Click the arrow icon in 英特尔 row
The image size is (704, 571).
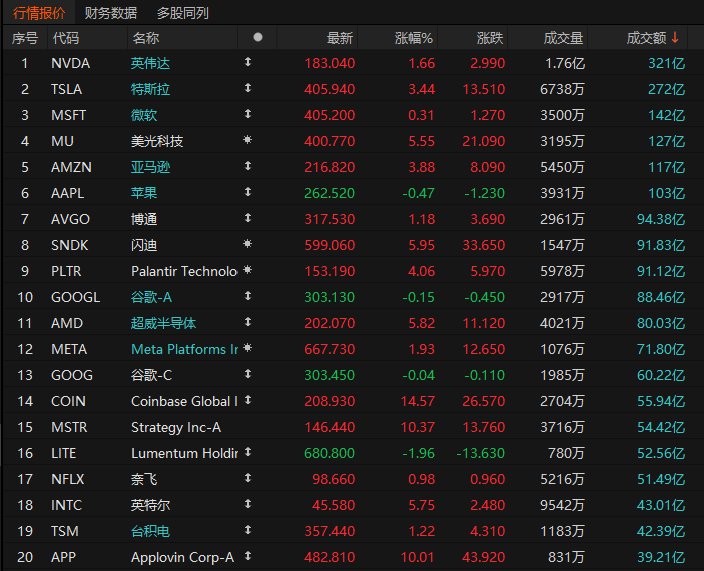(x=248, y=505)
